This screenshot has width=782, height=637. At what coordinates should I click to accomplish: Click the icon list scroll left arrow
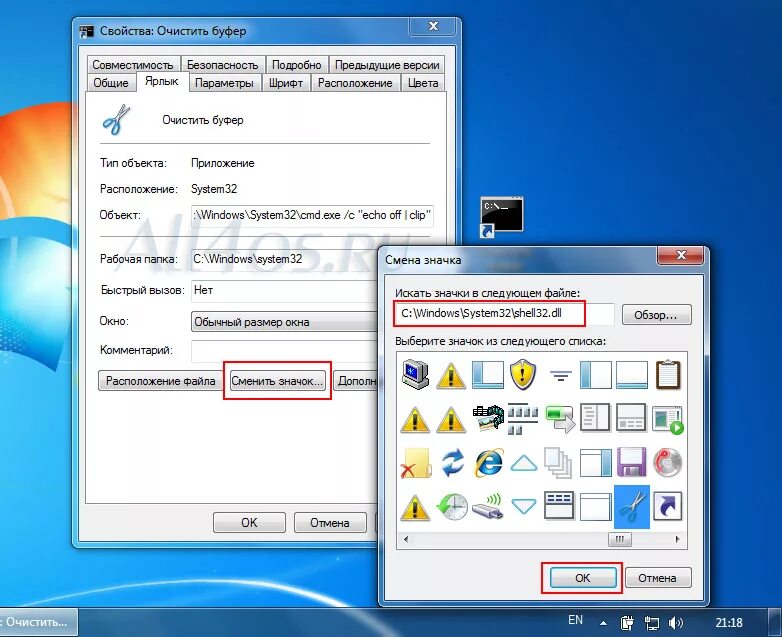405,539
